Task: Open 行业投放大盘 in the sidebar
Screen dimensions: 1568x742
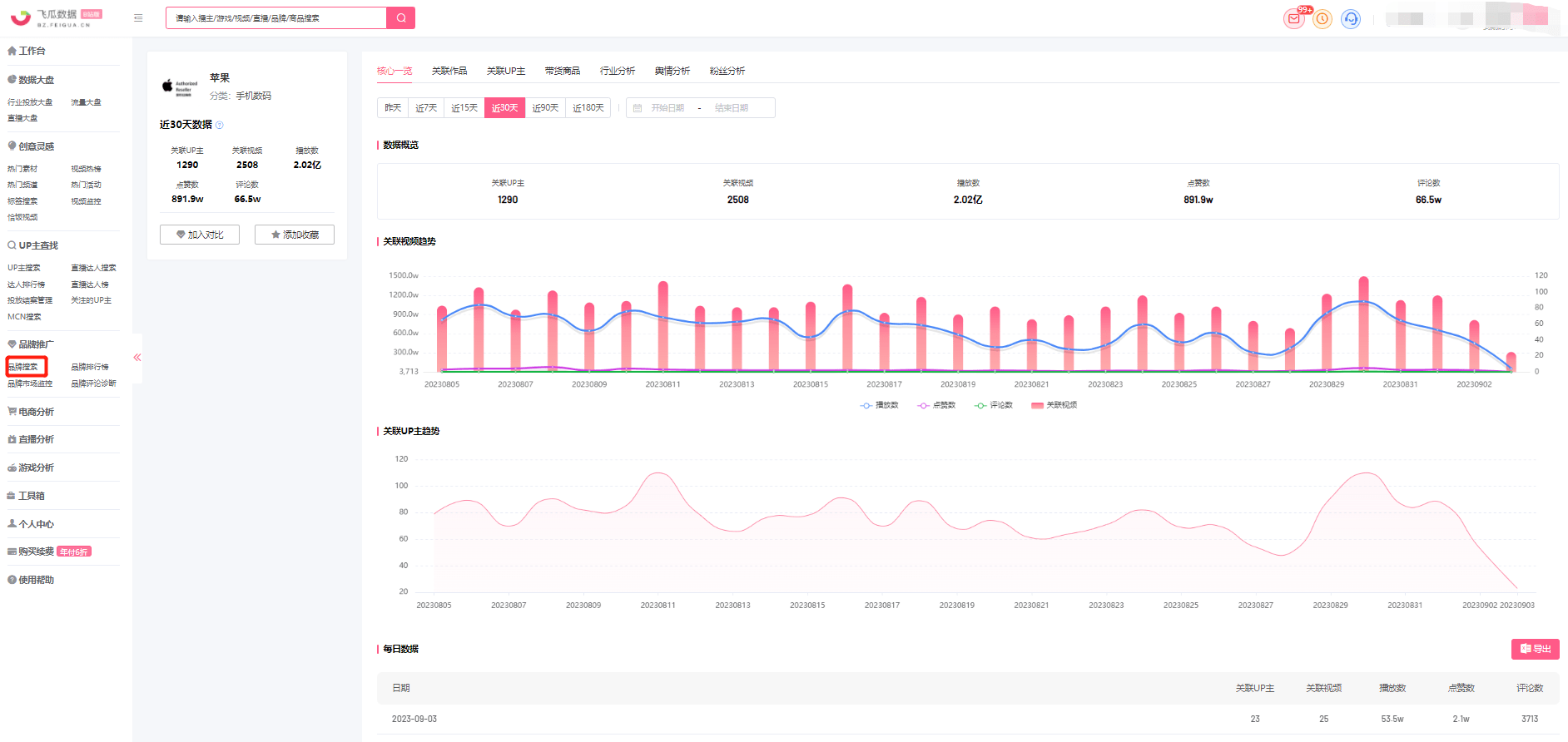Action: 30,102
